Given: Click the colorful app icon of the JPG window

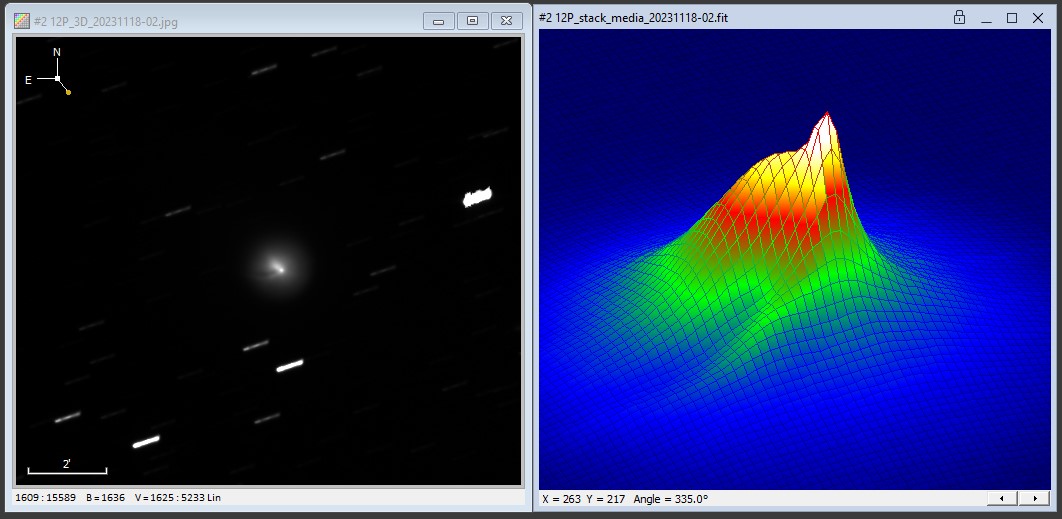Looking at the screenshot, I should pos(21,21).
